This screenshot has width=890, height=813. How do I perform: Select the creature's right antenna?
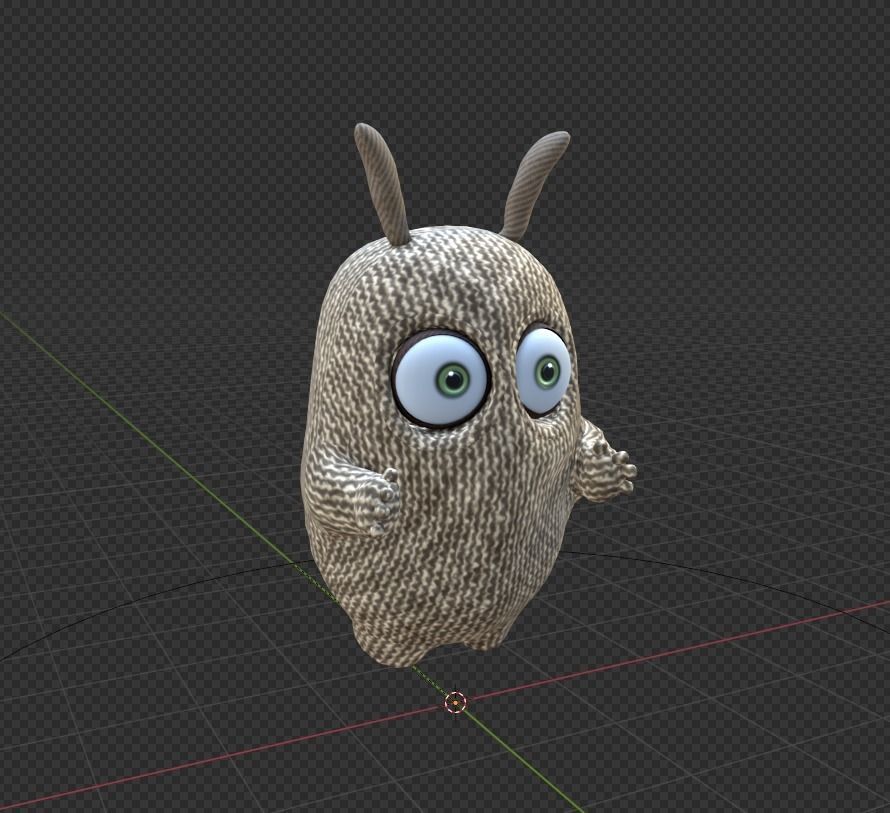[x=536, y=185]
